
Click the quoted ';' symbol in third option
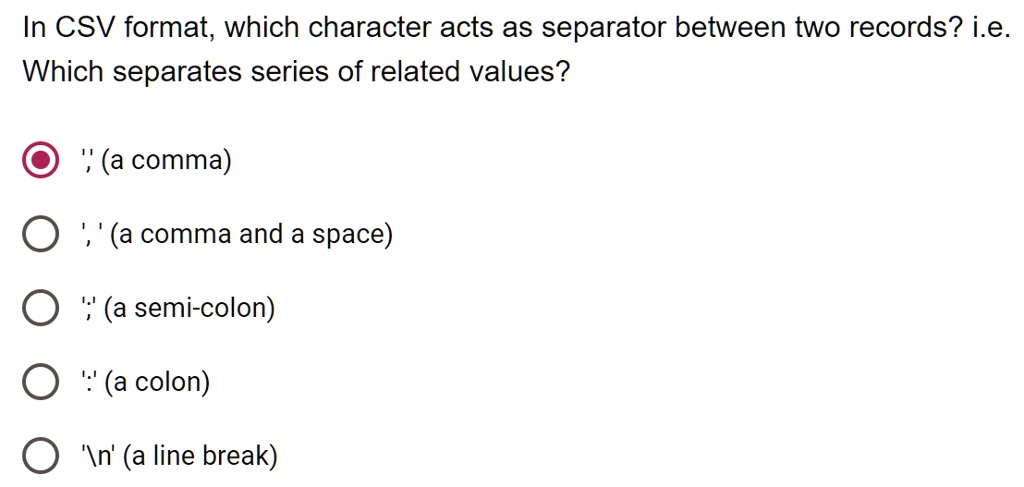point(89,308)
